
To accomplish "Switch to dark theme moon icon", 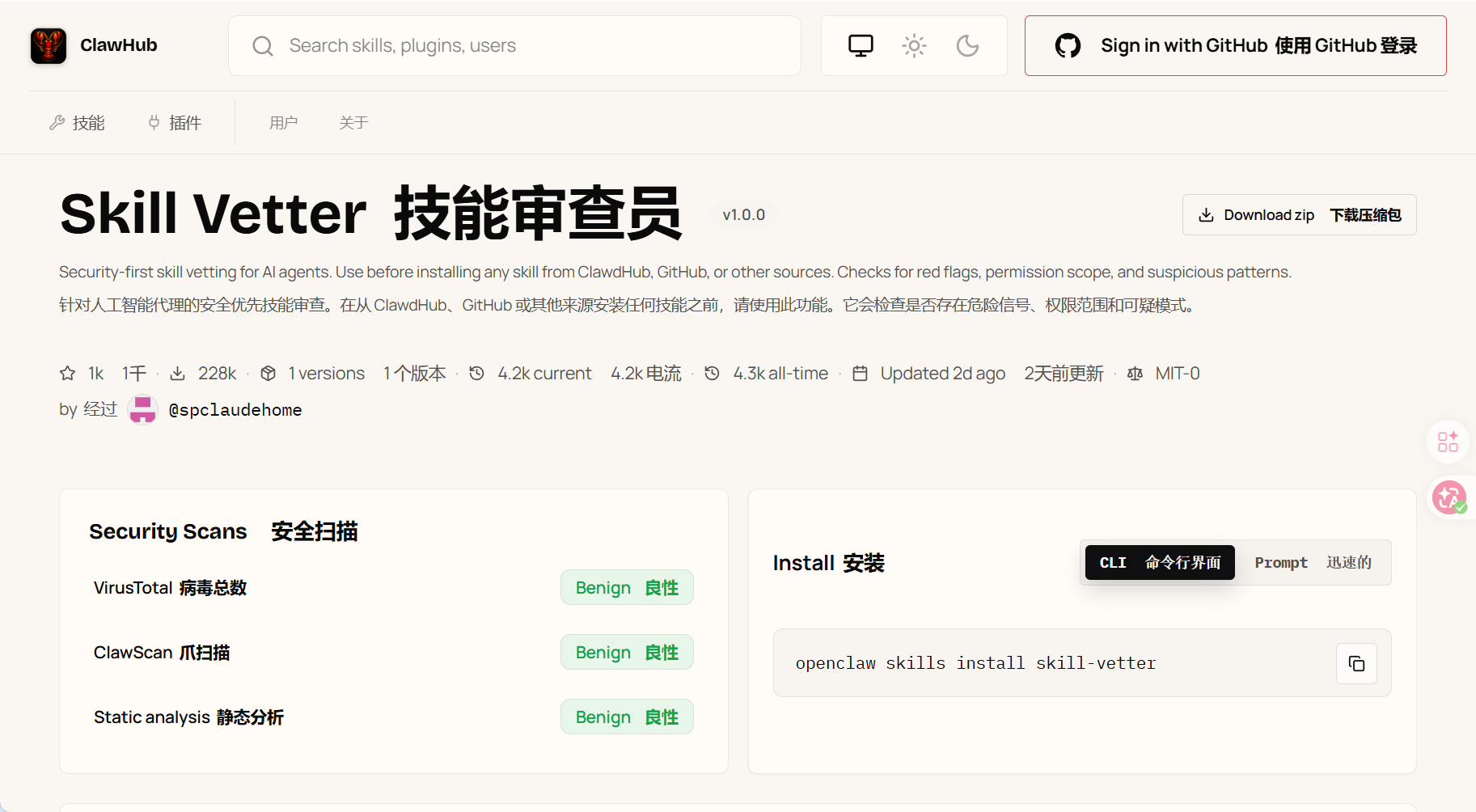I will 967,45.
